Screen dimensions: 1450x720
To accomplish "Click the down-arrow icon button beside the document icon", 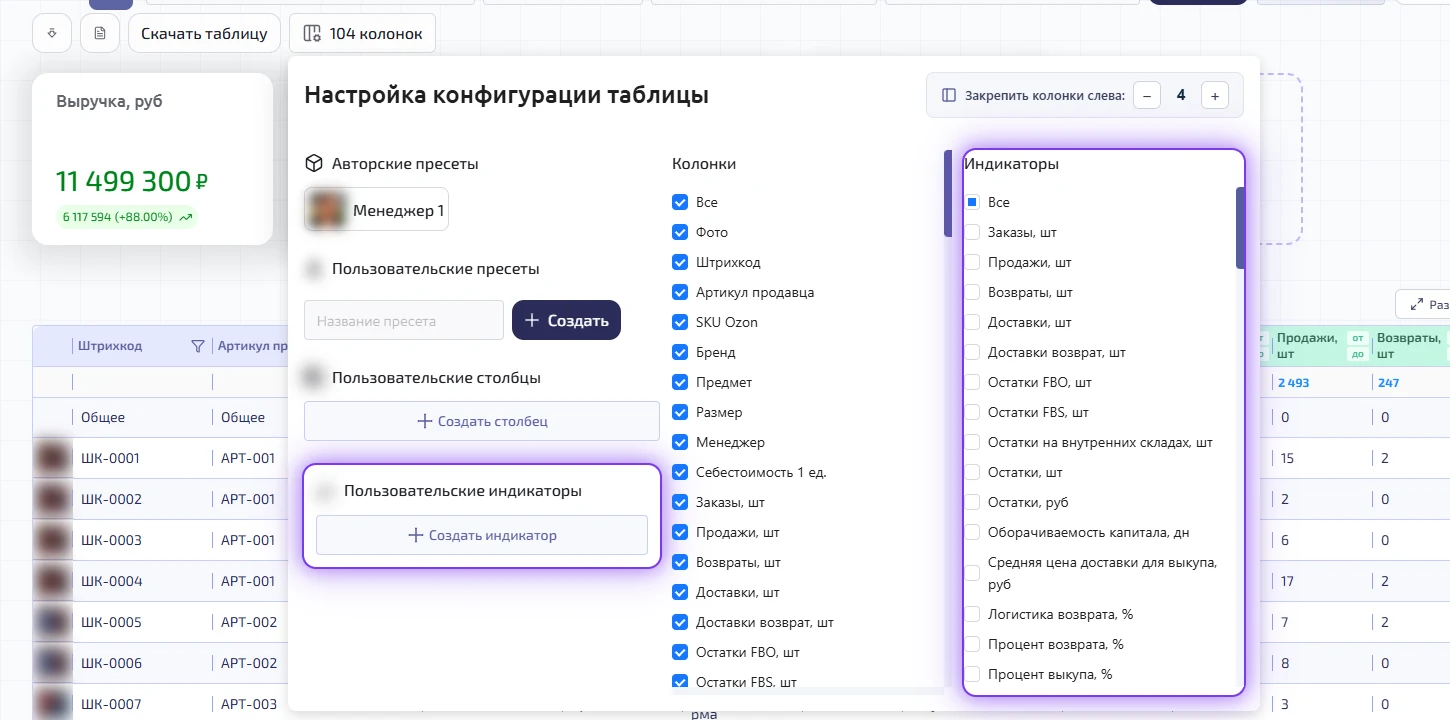I will point(52,34).
